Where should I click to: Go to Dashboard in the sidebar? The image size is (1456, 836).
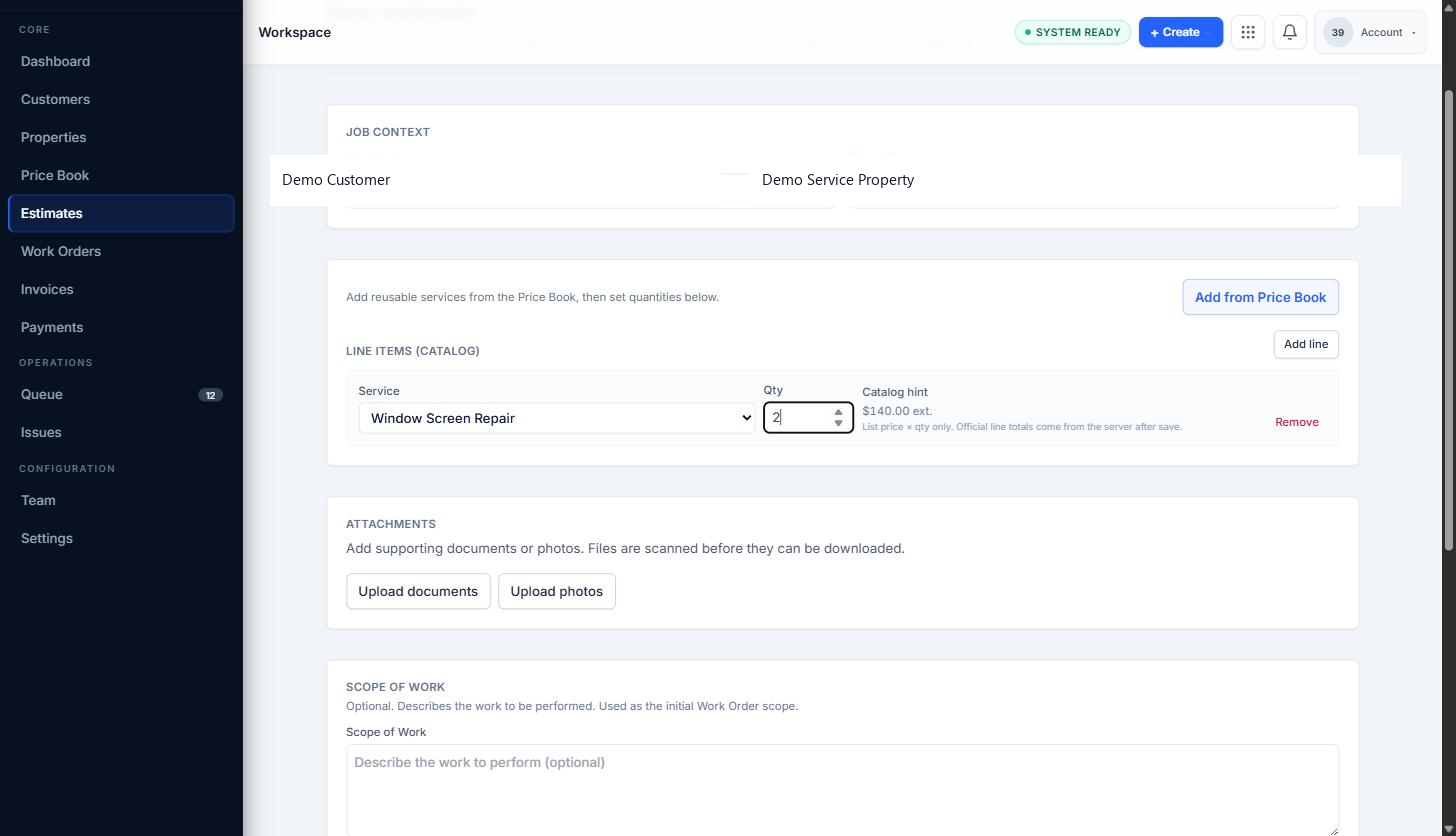point(121,61)
